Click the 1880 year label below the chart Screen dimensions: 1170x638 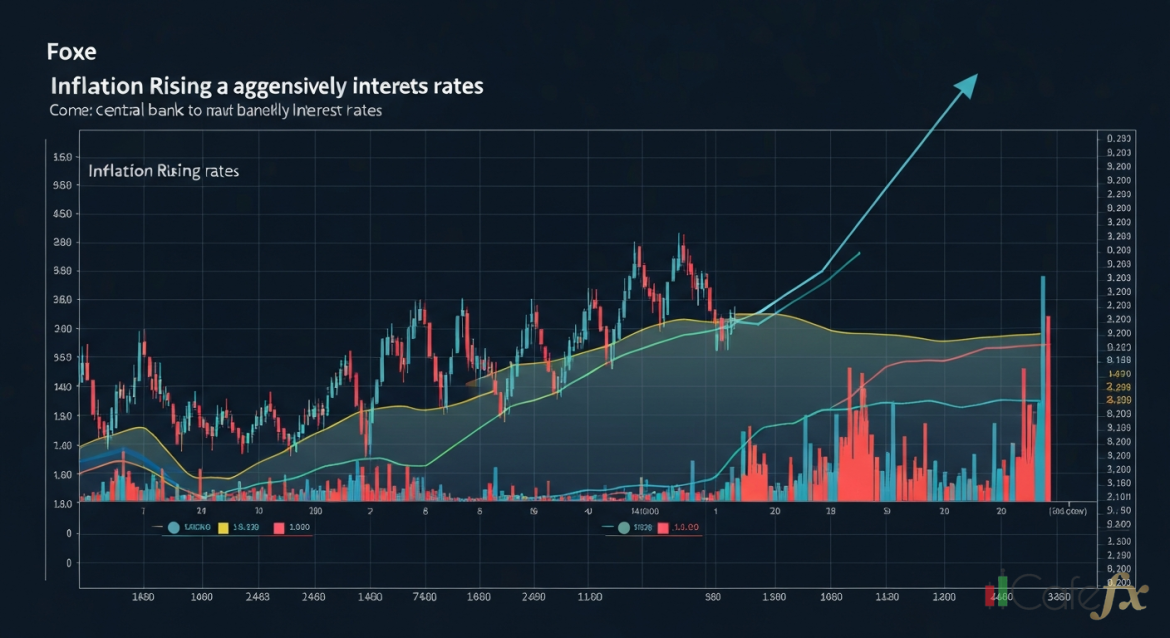(143, 596)
